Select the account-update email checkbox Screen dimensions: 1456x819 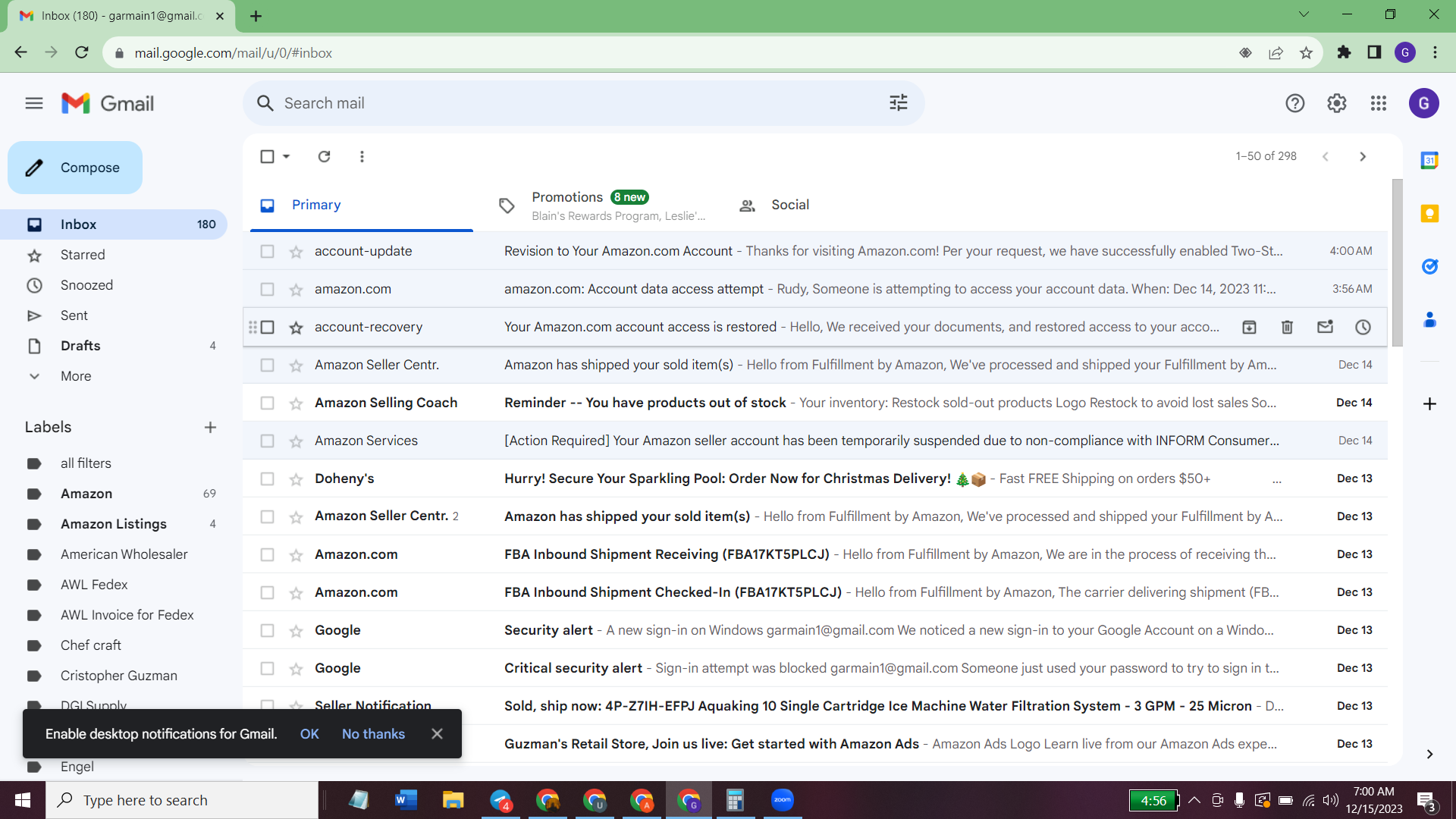(x=267, y=251)
